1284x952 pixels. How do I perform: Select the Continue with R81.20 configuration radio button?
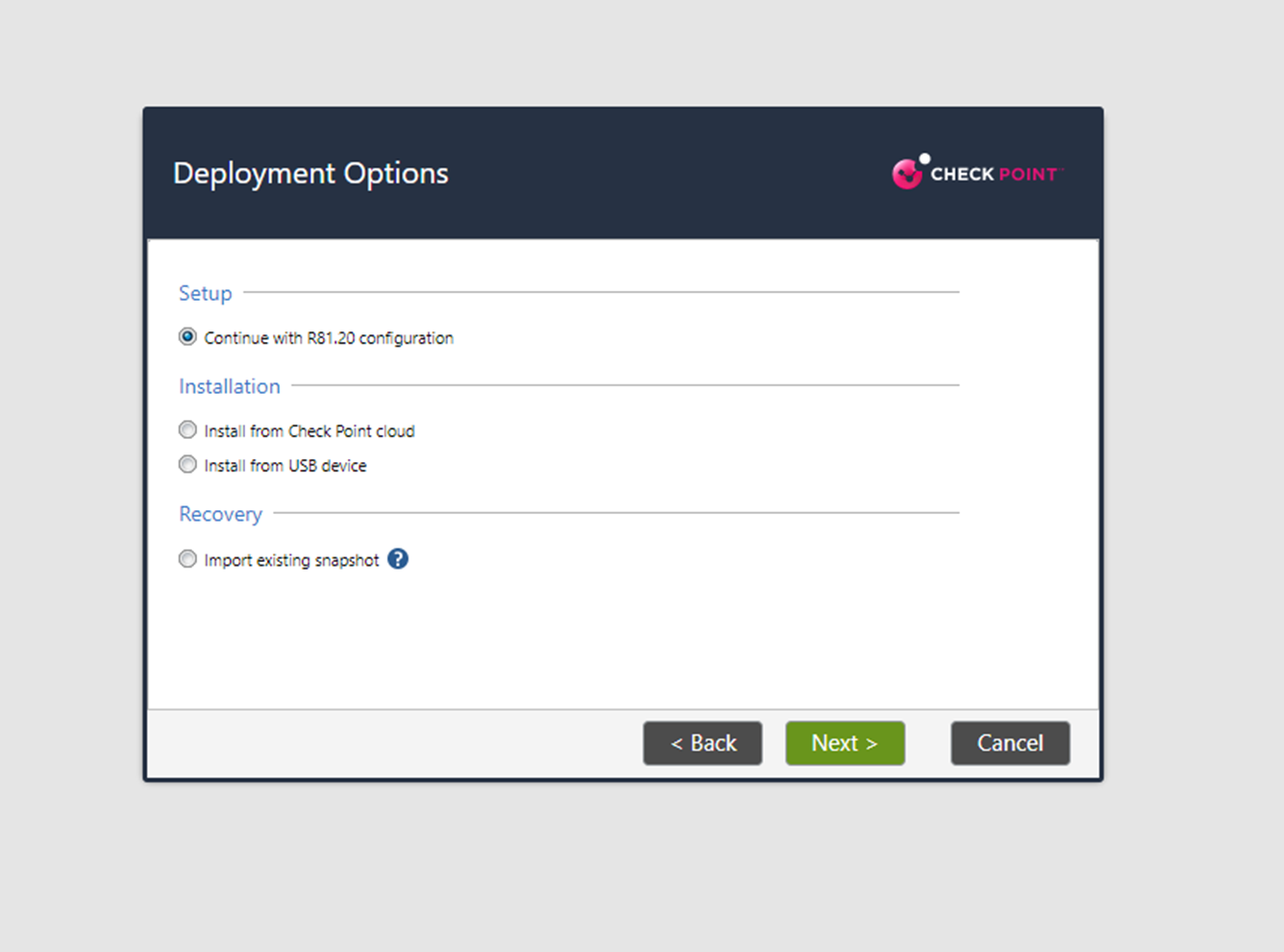(187, 337)
